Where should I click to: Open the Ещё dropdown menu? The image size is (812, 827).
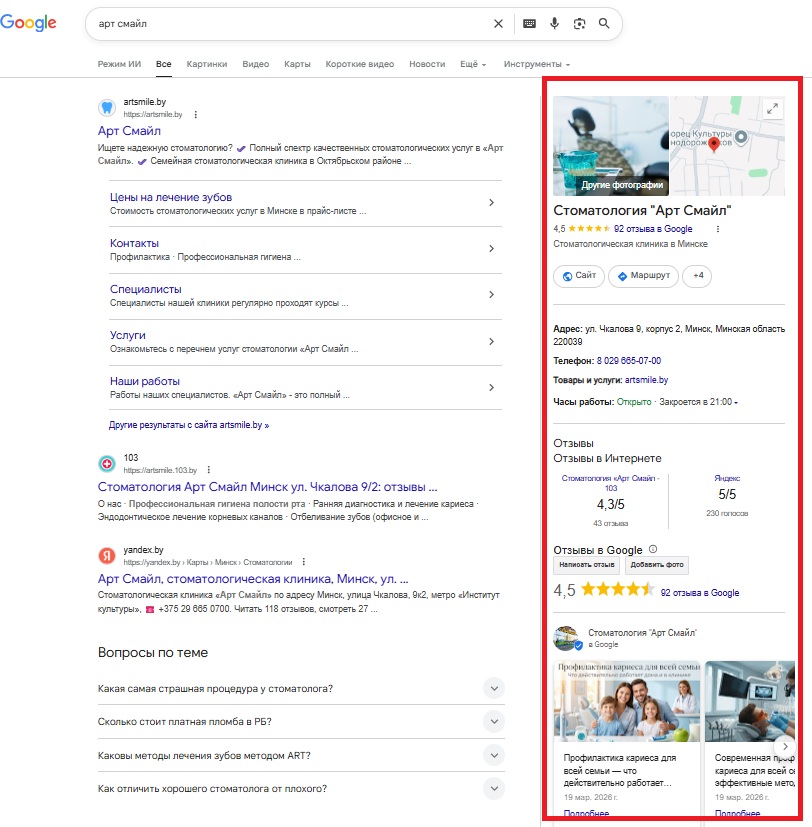point(473,64)
